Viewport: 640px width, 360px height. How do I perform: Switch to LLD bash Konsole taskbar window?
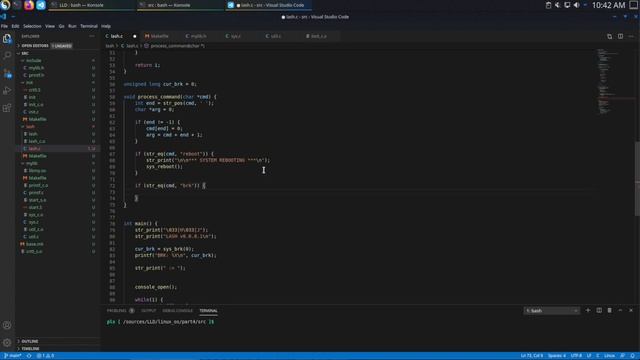[x=92, y=5]
